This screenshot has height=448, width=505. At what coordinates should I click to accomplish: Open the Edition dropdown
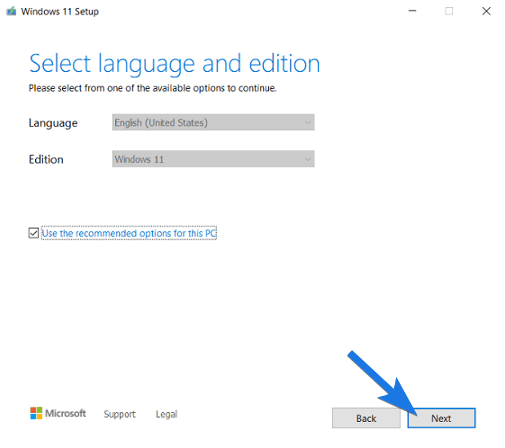coord(213,159)
